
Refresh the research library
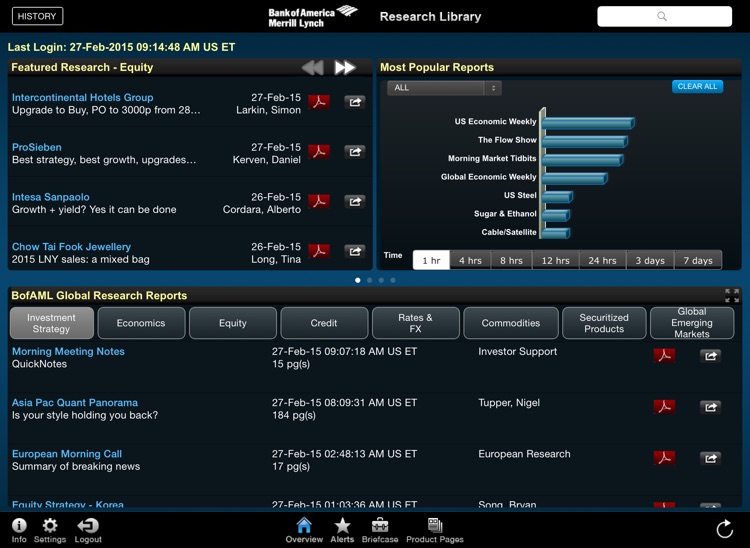click(x=725, y=529)
